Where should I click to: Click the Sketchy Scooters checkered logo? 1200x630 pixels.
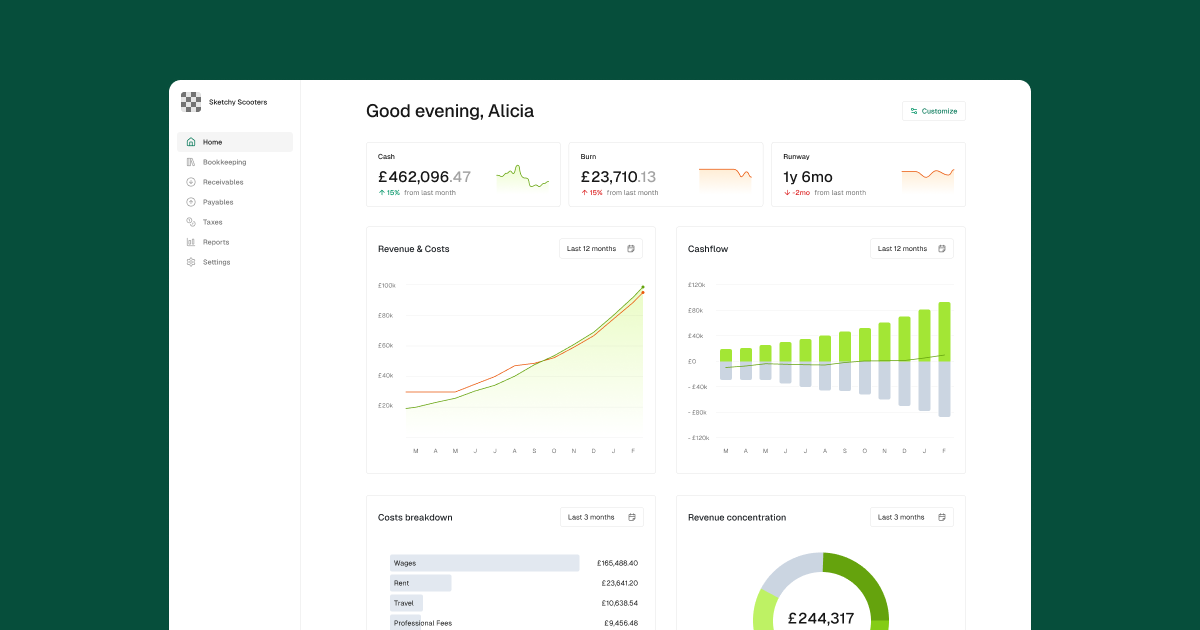coord(191,101)
